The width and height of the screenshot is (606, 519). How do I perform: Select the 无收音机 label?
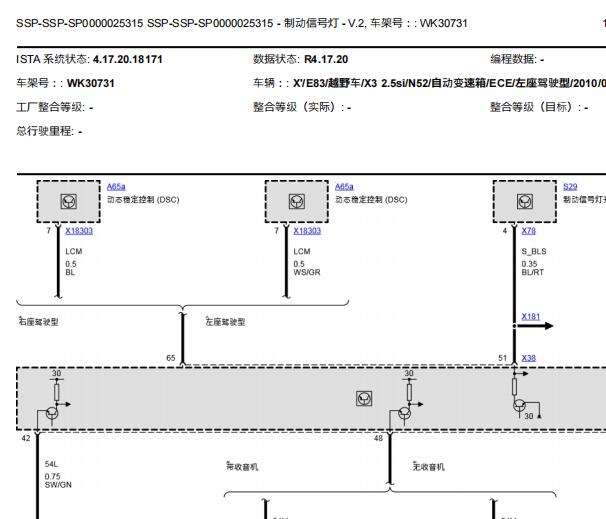[x=429, y=466]
